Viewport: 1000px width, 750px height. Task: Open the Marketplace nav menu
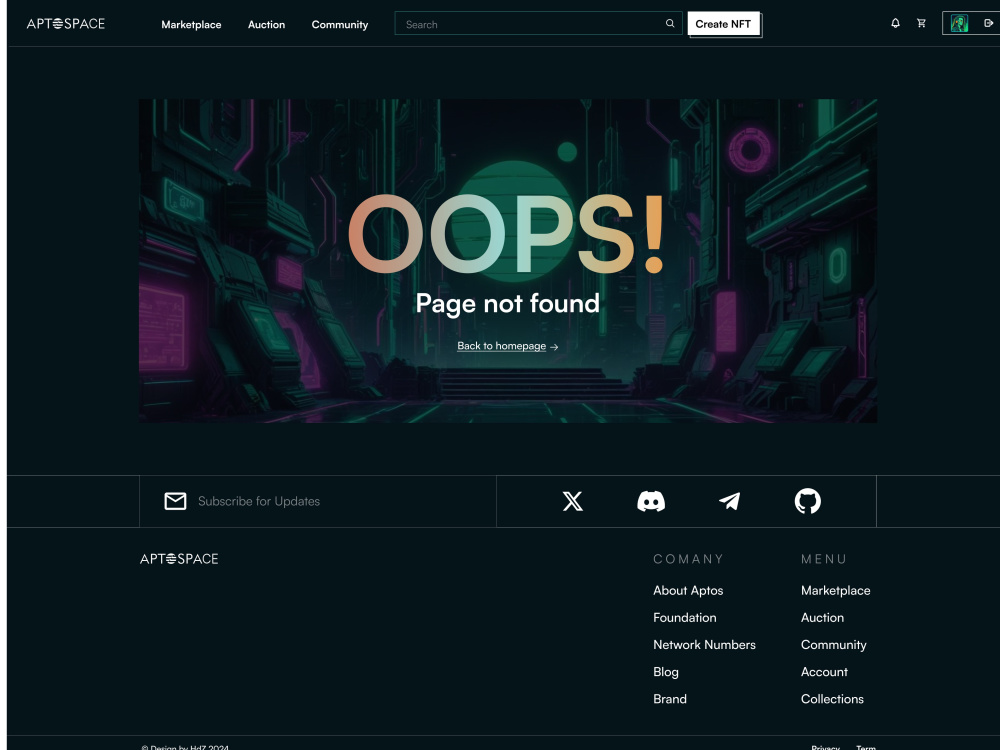pos(191,24)
